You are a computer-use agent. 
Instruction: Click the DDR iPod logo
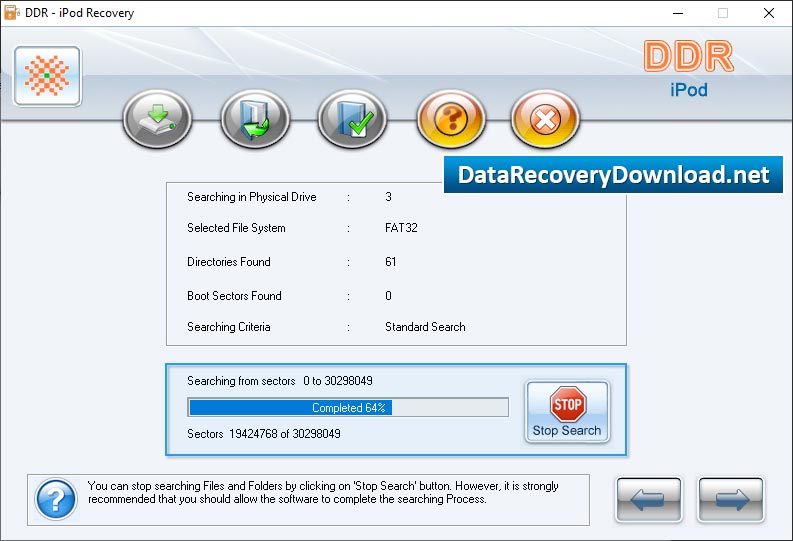tap(689, 68)
